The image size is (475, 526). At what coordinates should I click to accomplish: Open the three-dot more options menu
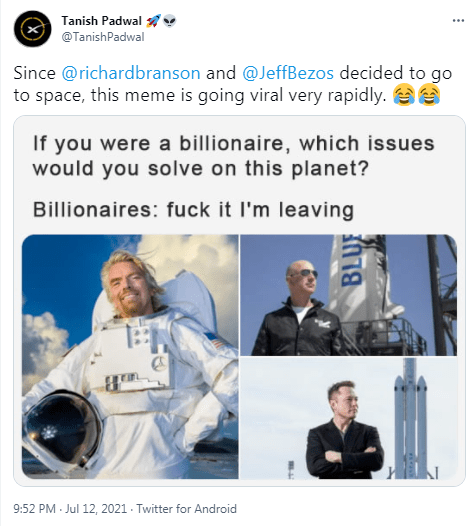pyautogui.click(x=458, y=21)
